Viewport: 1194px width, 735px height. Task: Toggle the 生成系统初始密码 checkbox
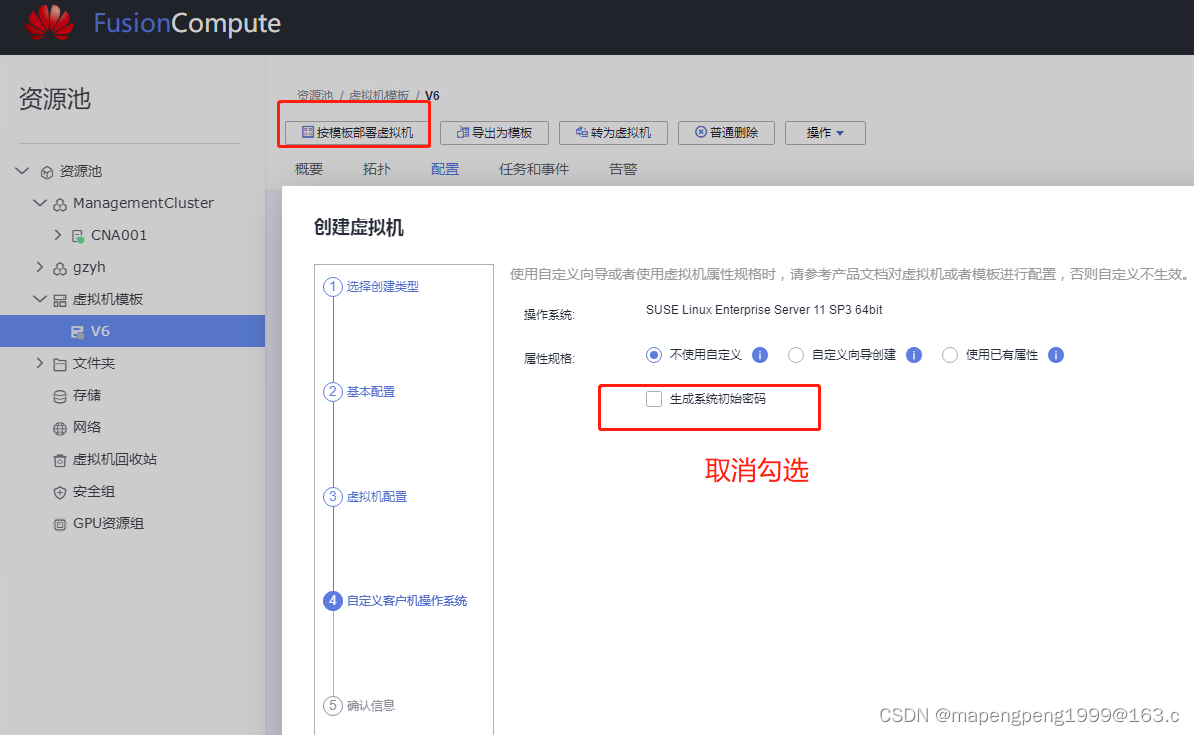tap(654, 399)
